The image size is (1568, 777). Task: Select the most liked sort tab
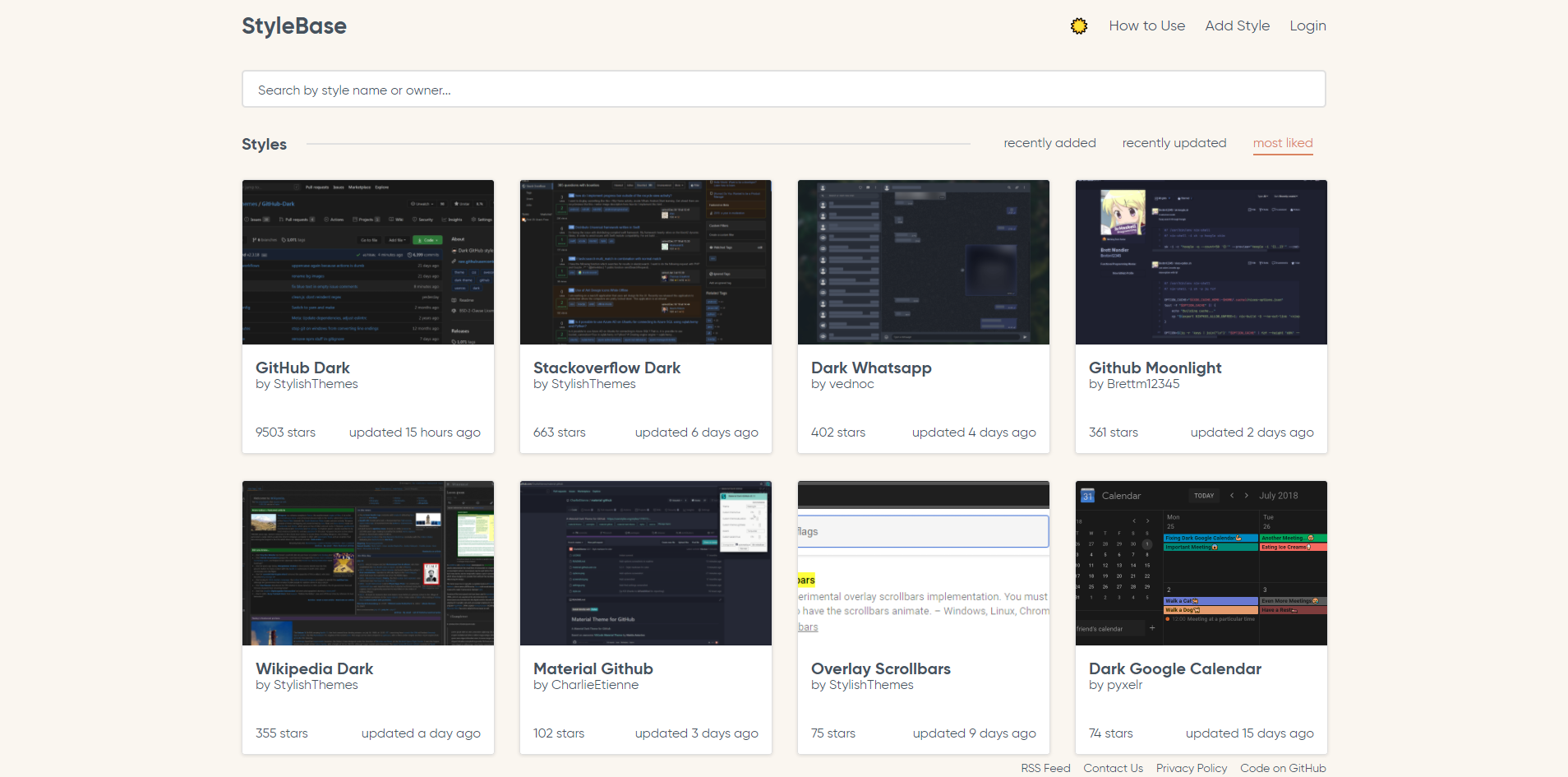[1282, 143]
